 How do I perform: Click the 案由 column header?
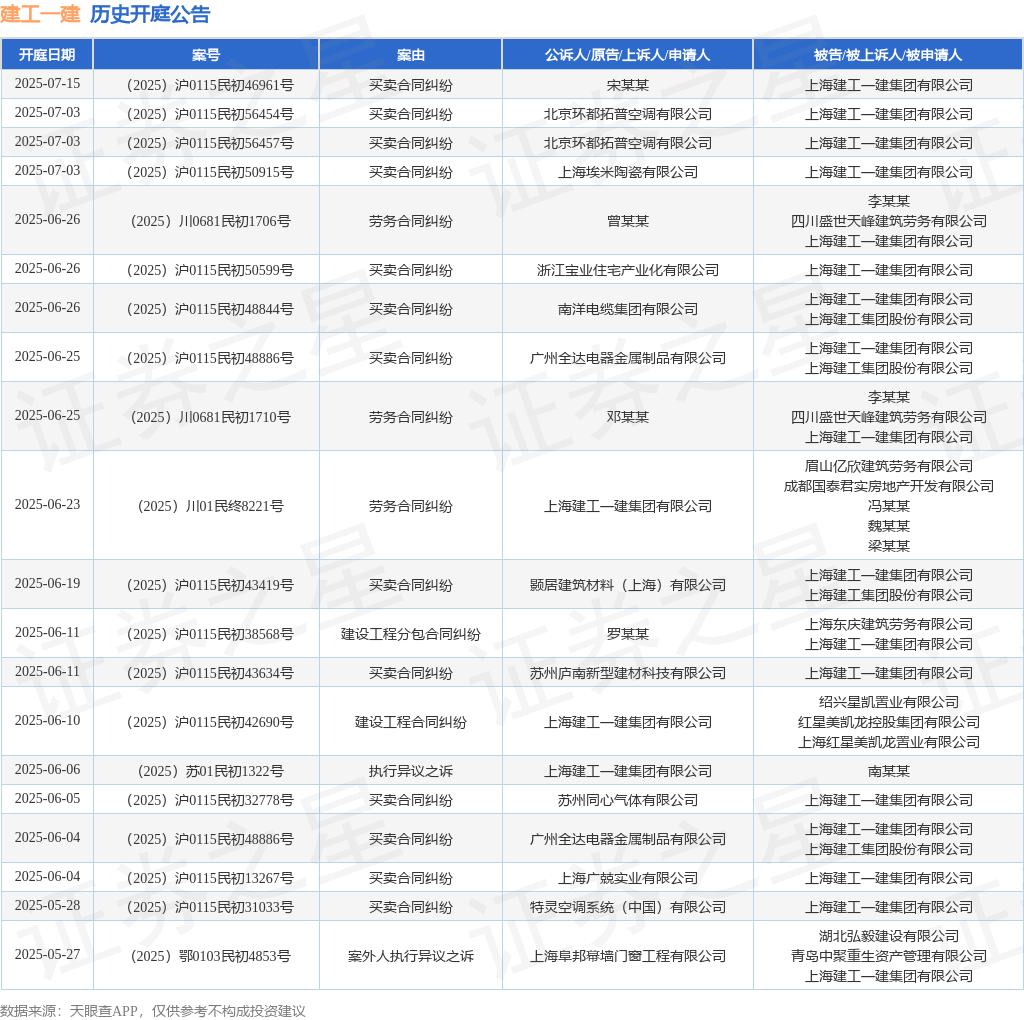[411, 55]
